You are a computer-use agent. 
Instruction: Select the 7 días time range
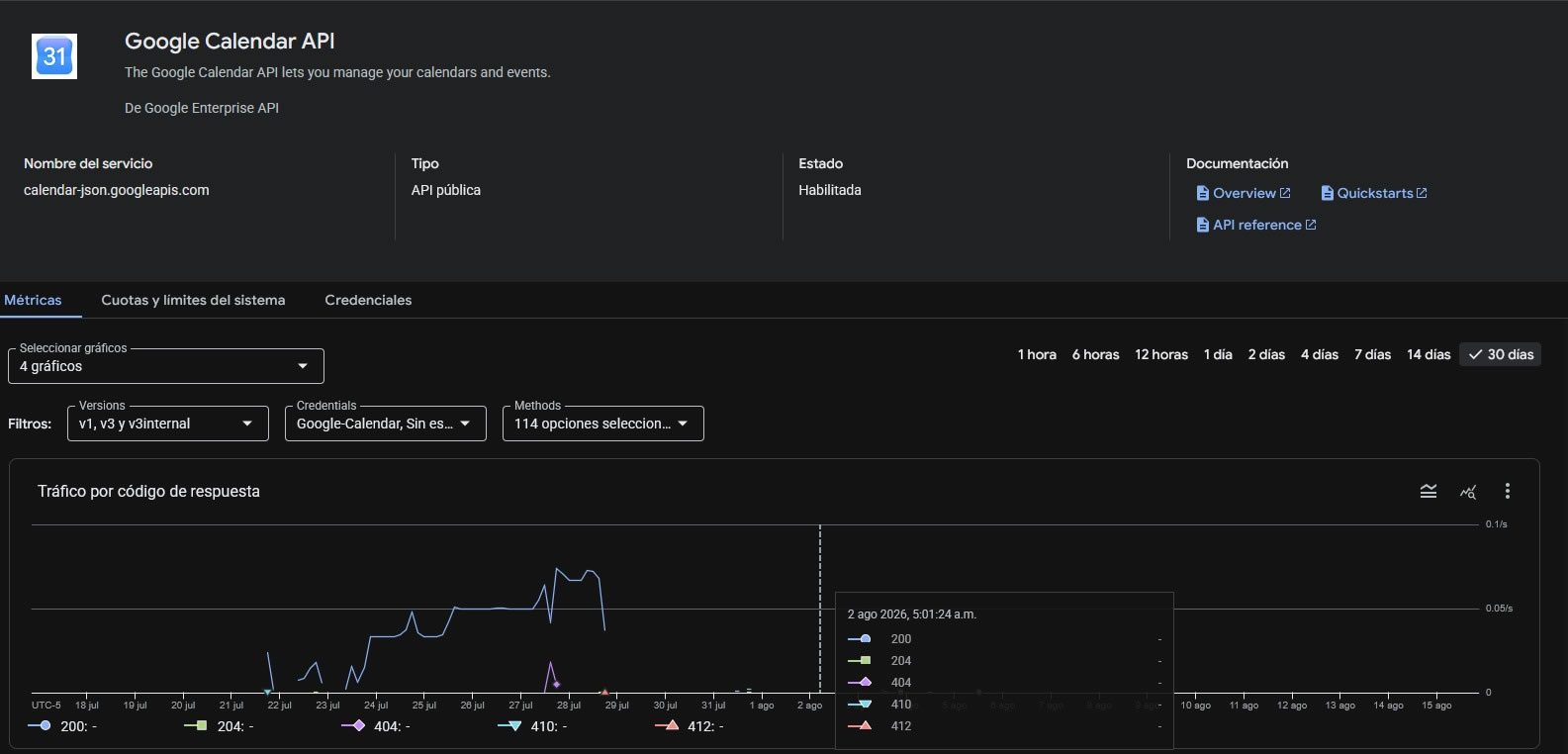click(x=1372, y=354)
